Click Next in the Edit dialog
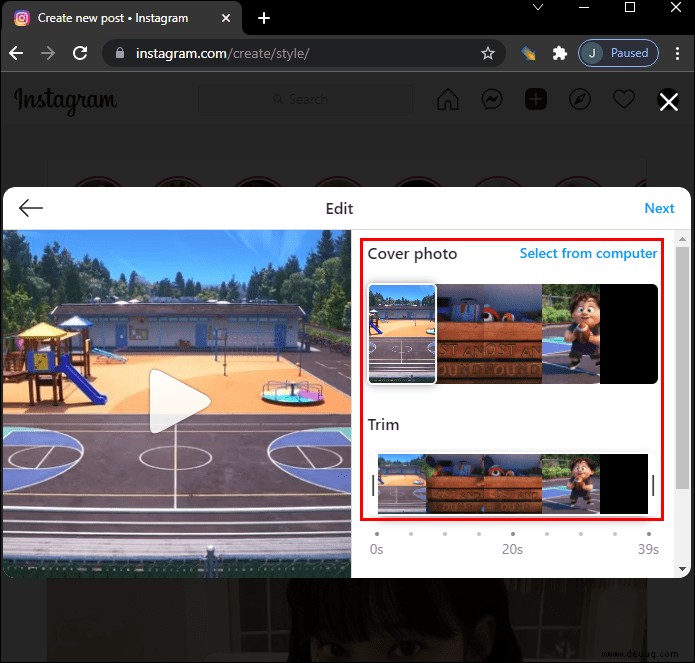 659,208
